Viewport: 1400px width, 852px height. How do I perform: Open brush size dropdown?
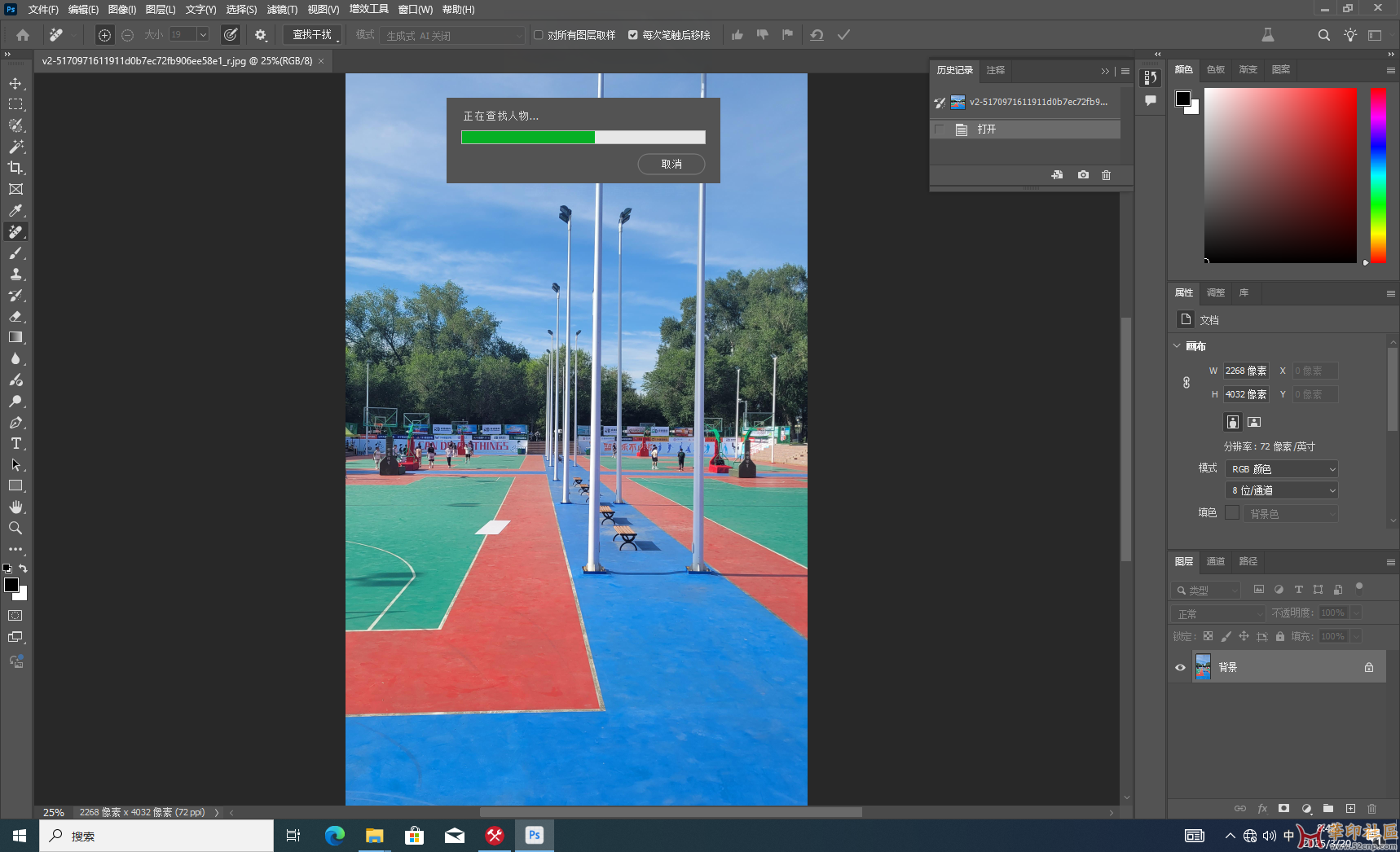point(203,34)
